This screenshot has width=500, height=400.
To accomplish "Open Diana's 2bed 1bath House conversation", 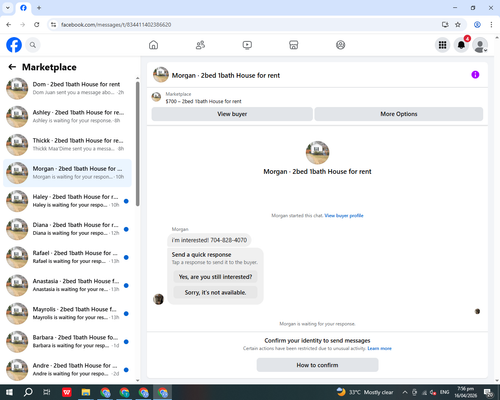I will click(67, 229).
